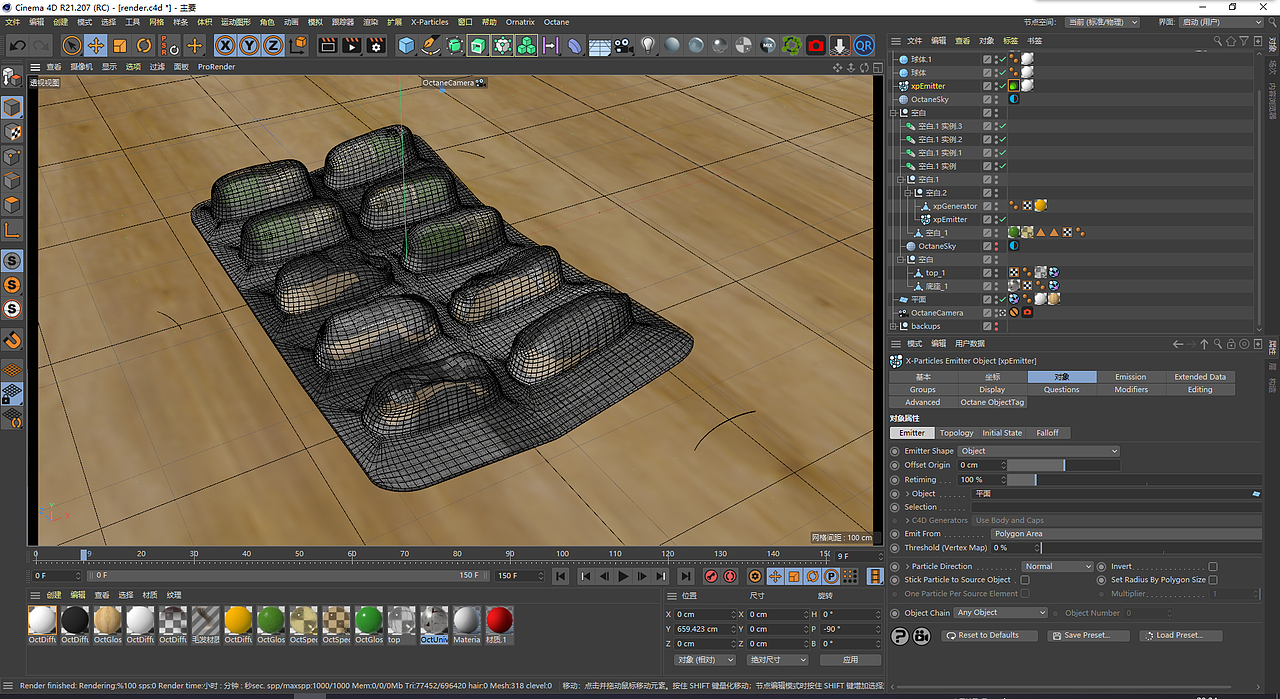1280x699 pixels.
Task: Open the X-Particles menu
Action: (430, 22)
